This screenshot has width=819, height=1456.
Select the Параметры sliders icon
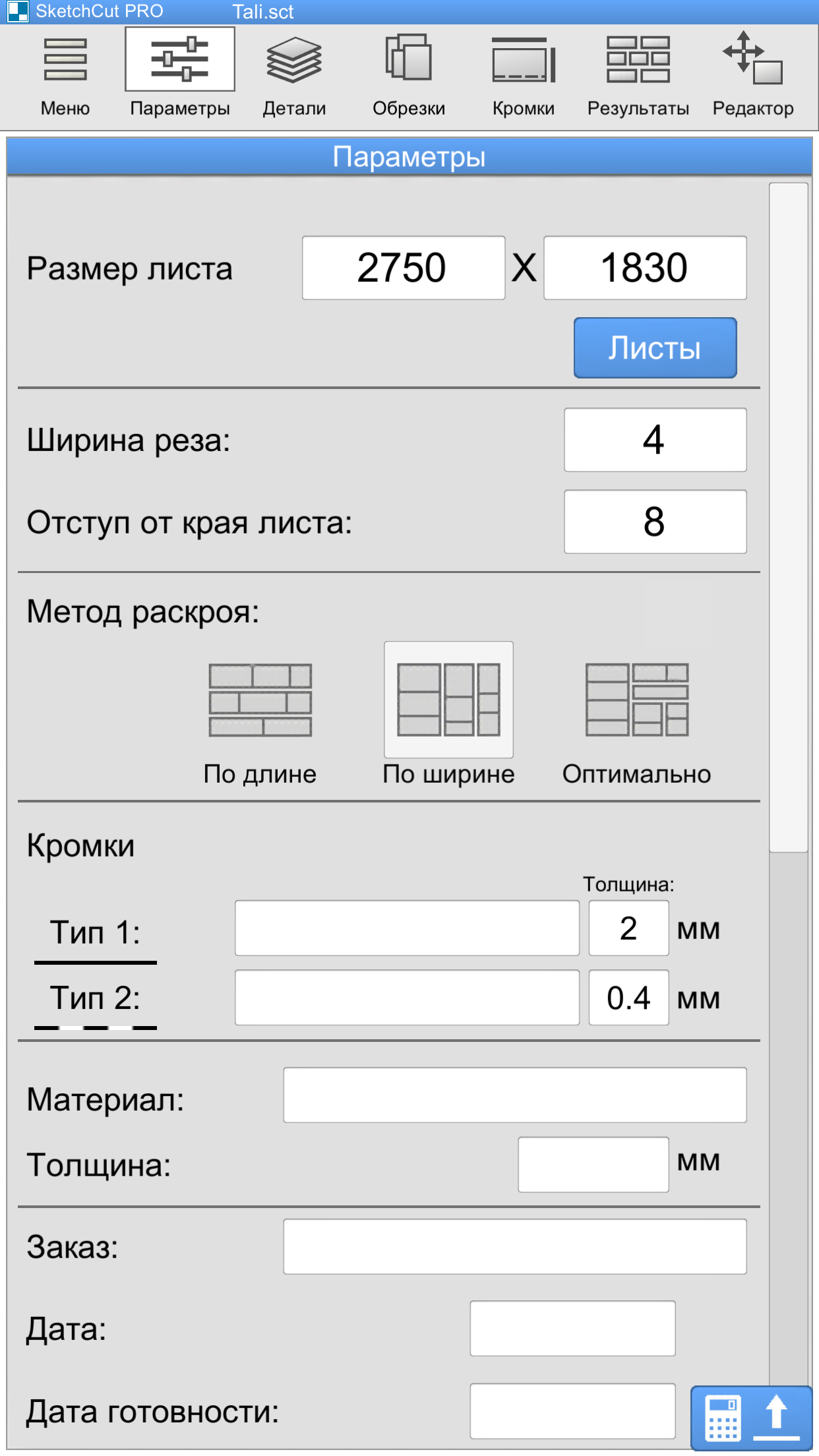[179, 59]
